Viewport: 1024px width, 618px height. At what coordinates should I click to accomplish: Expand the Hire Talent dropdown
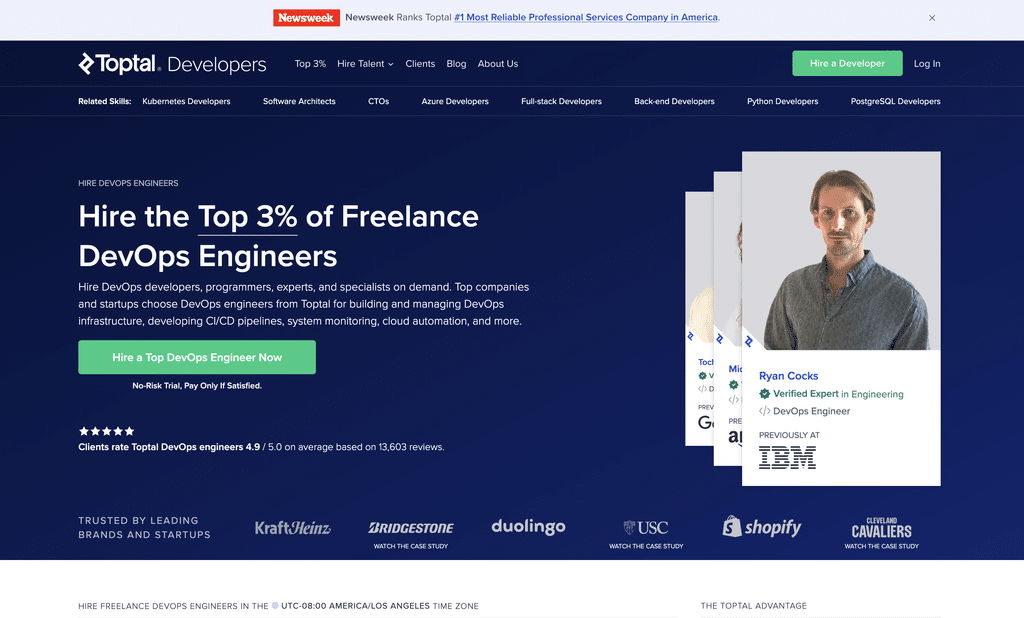(x=365, y=64)
